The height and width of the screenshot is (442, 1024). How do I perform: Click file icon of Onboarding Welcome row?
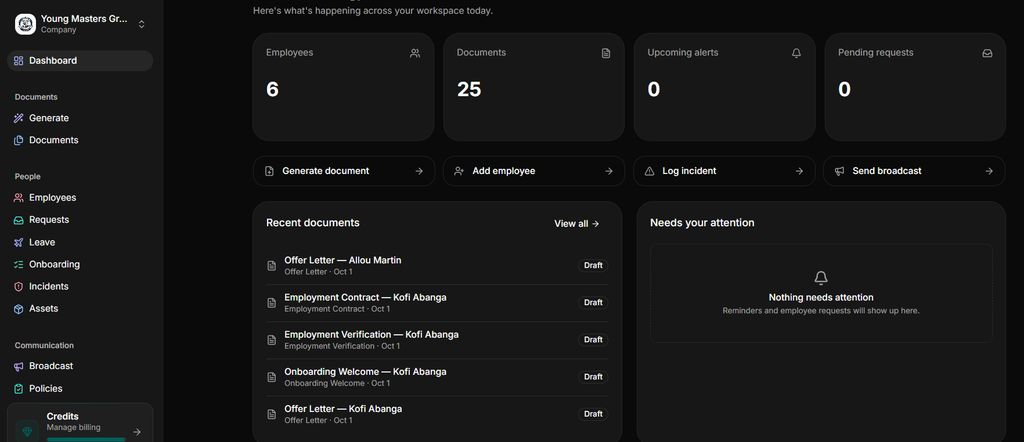(x=272, y=377)
